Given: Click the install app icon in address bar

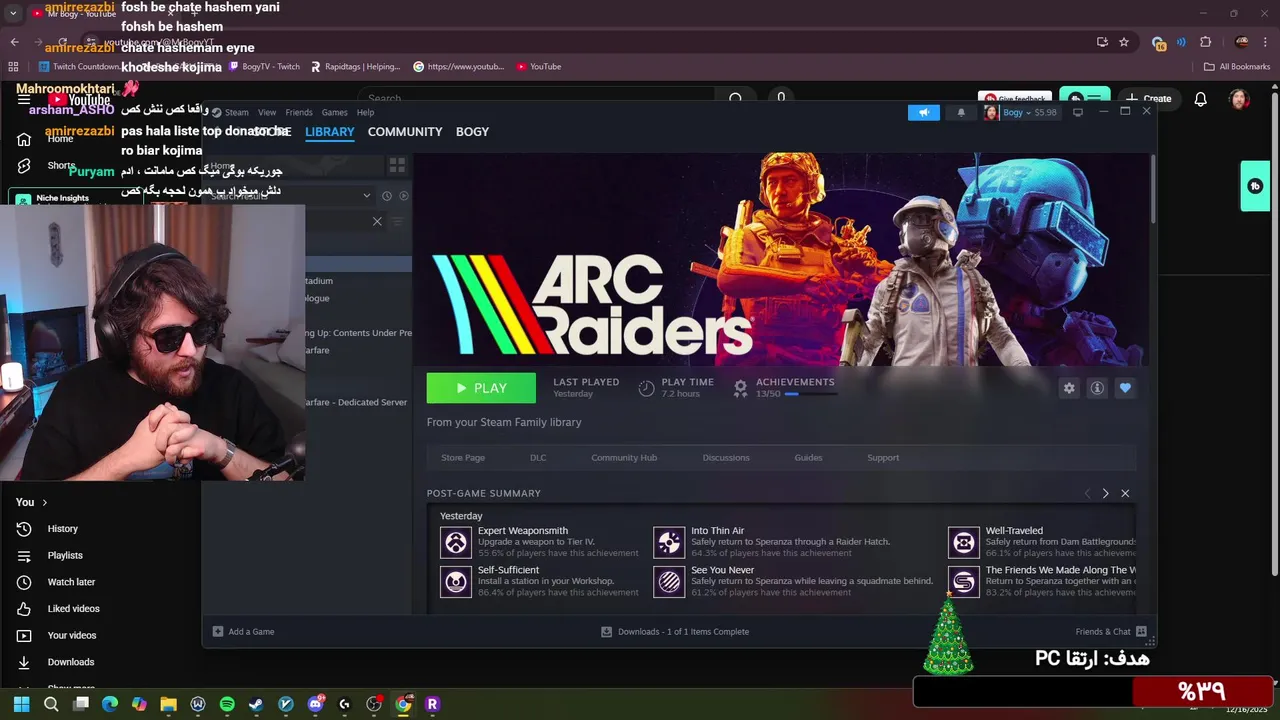Looking at the screenshot, I should click(x=1102, y=42).
